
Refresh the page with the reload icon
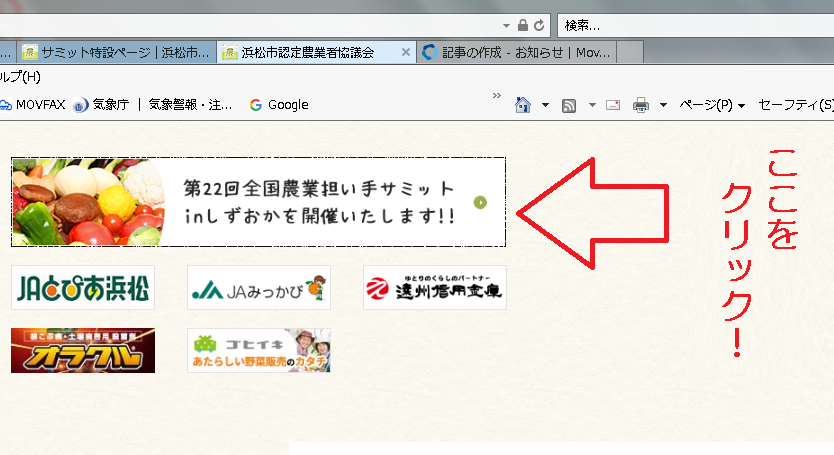click(539, 25)
